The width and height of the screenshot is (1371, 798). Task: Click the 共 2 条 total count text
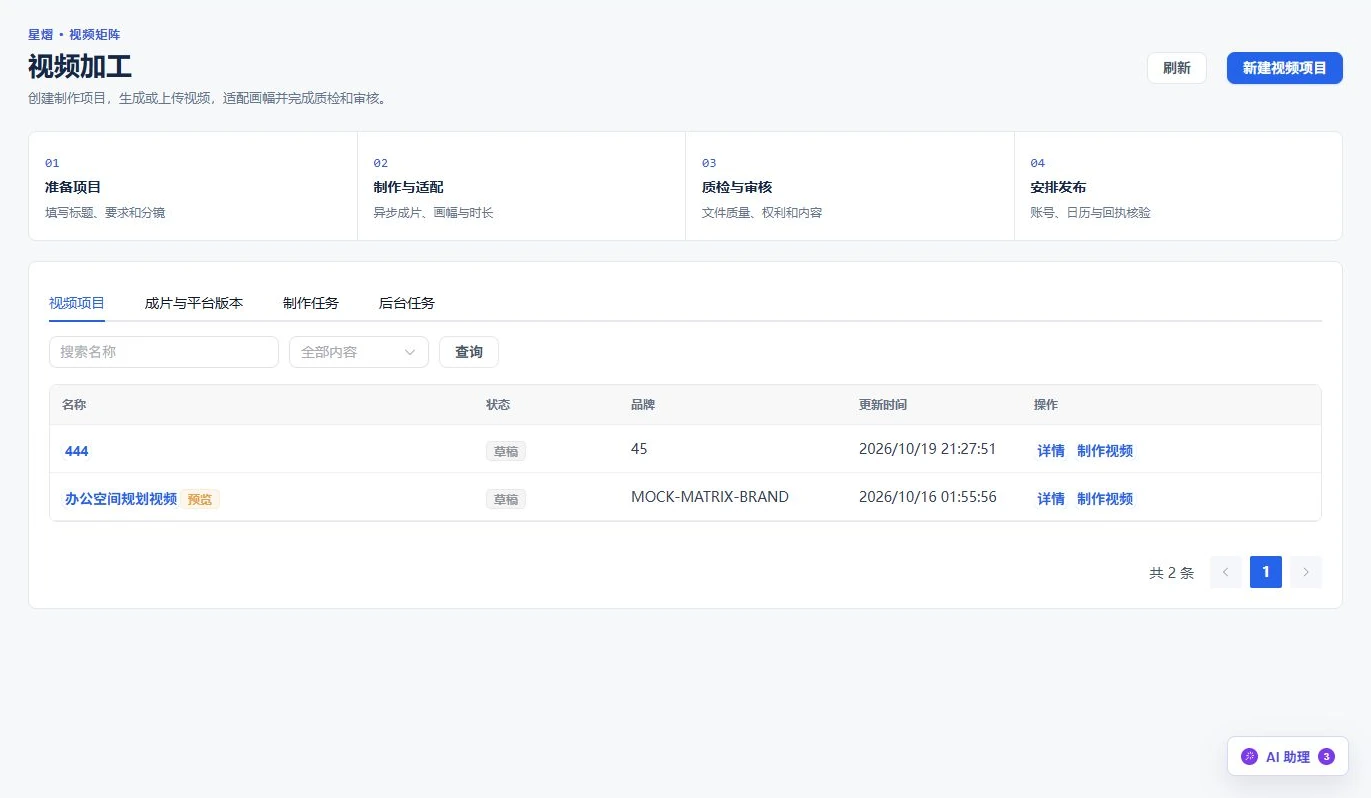[x=1172, y=573]
